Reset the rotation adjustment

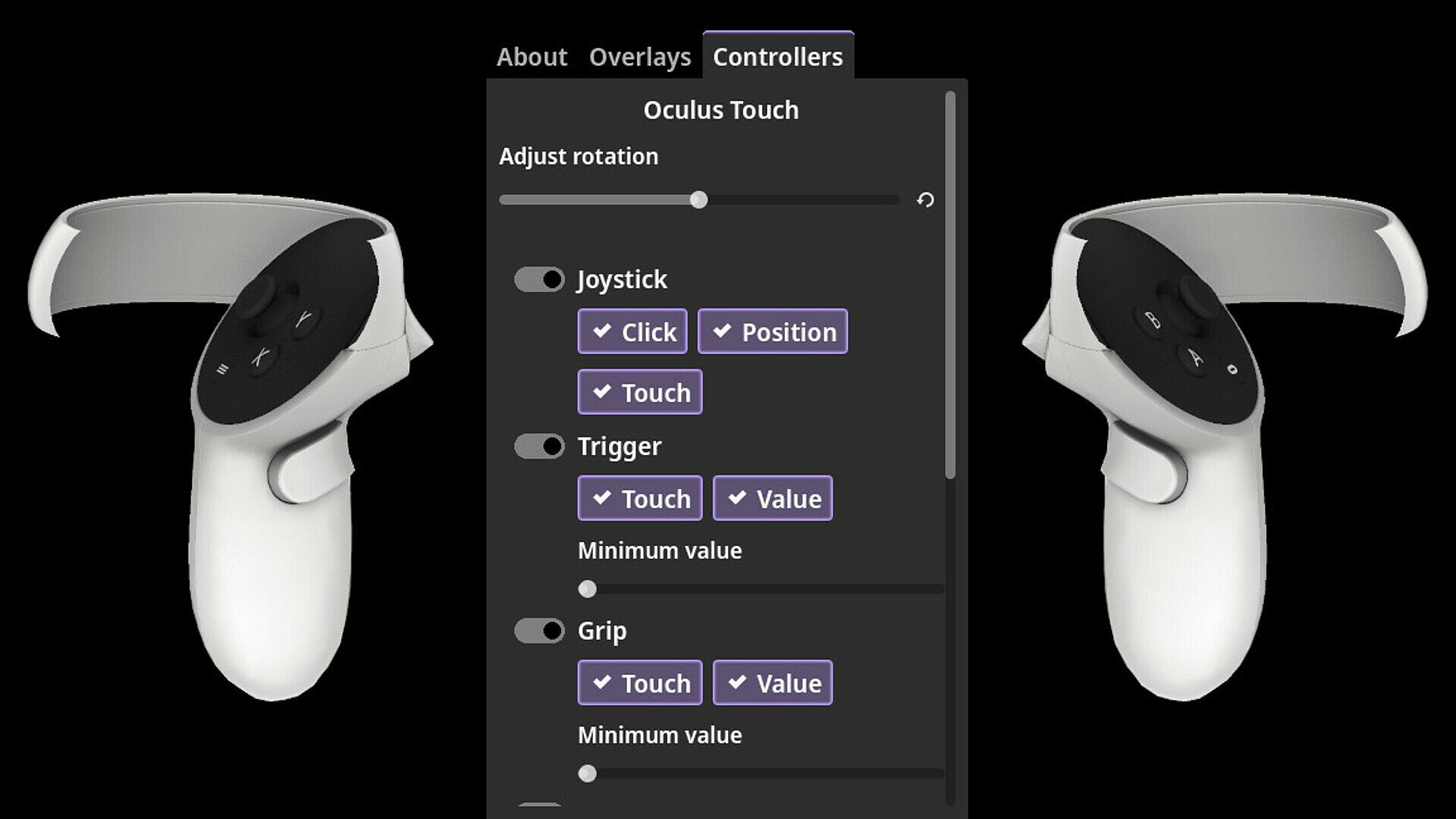pos(925,200)
